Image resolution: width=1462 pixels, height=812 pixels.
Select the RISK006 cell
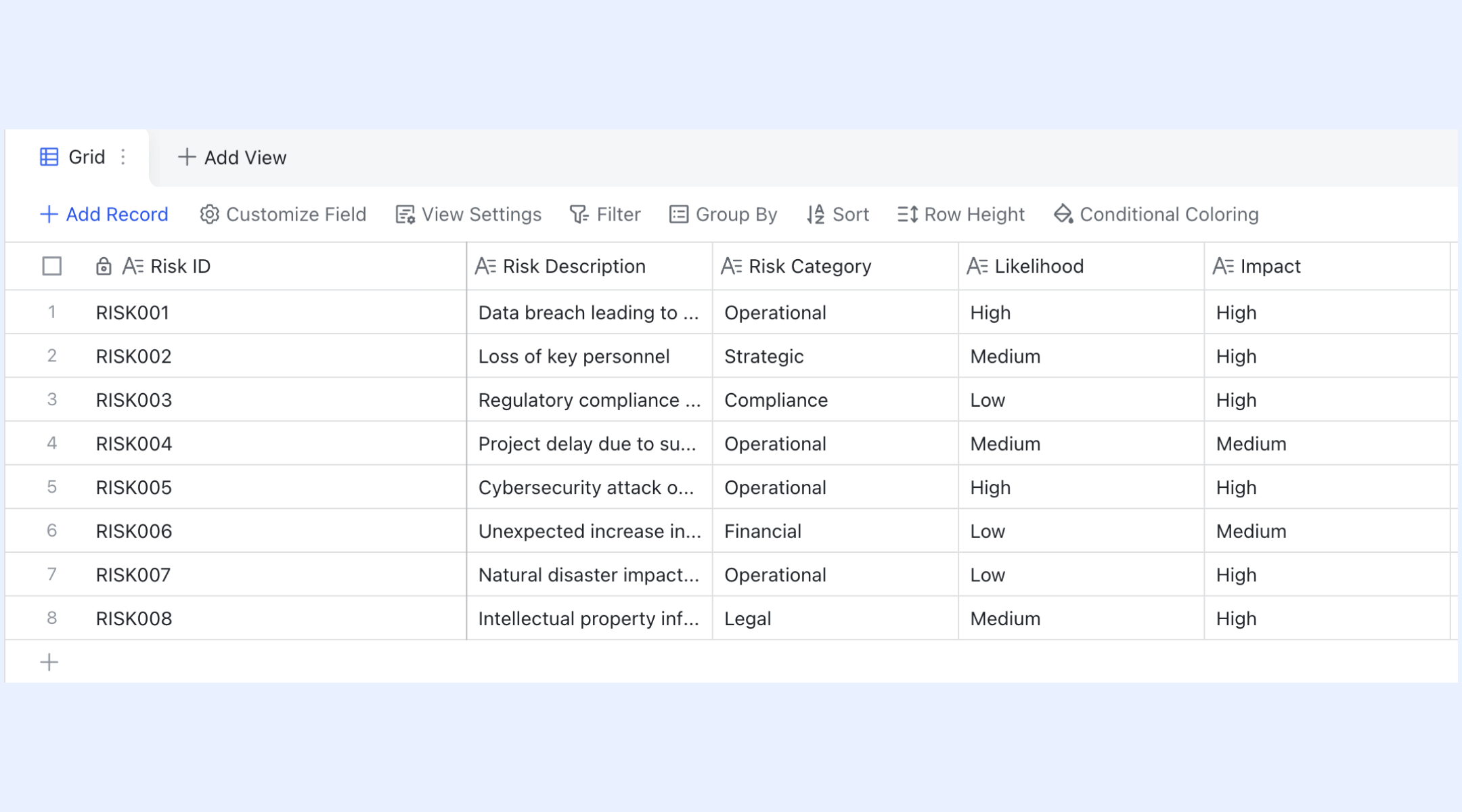point(276,531)
